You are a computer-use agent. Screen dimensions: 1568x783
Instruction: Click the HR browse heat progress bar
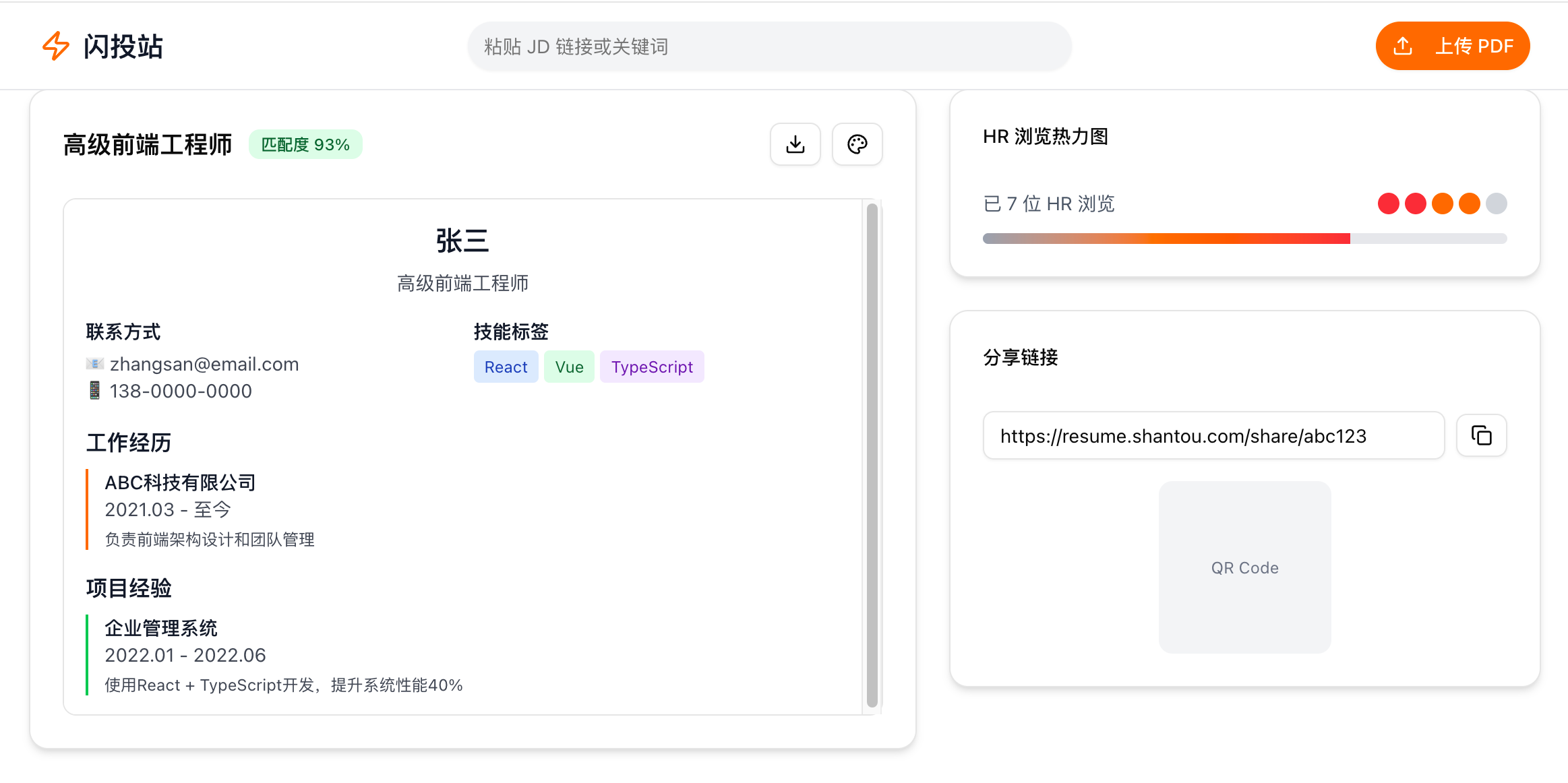pos(1244,239)
